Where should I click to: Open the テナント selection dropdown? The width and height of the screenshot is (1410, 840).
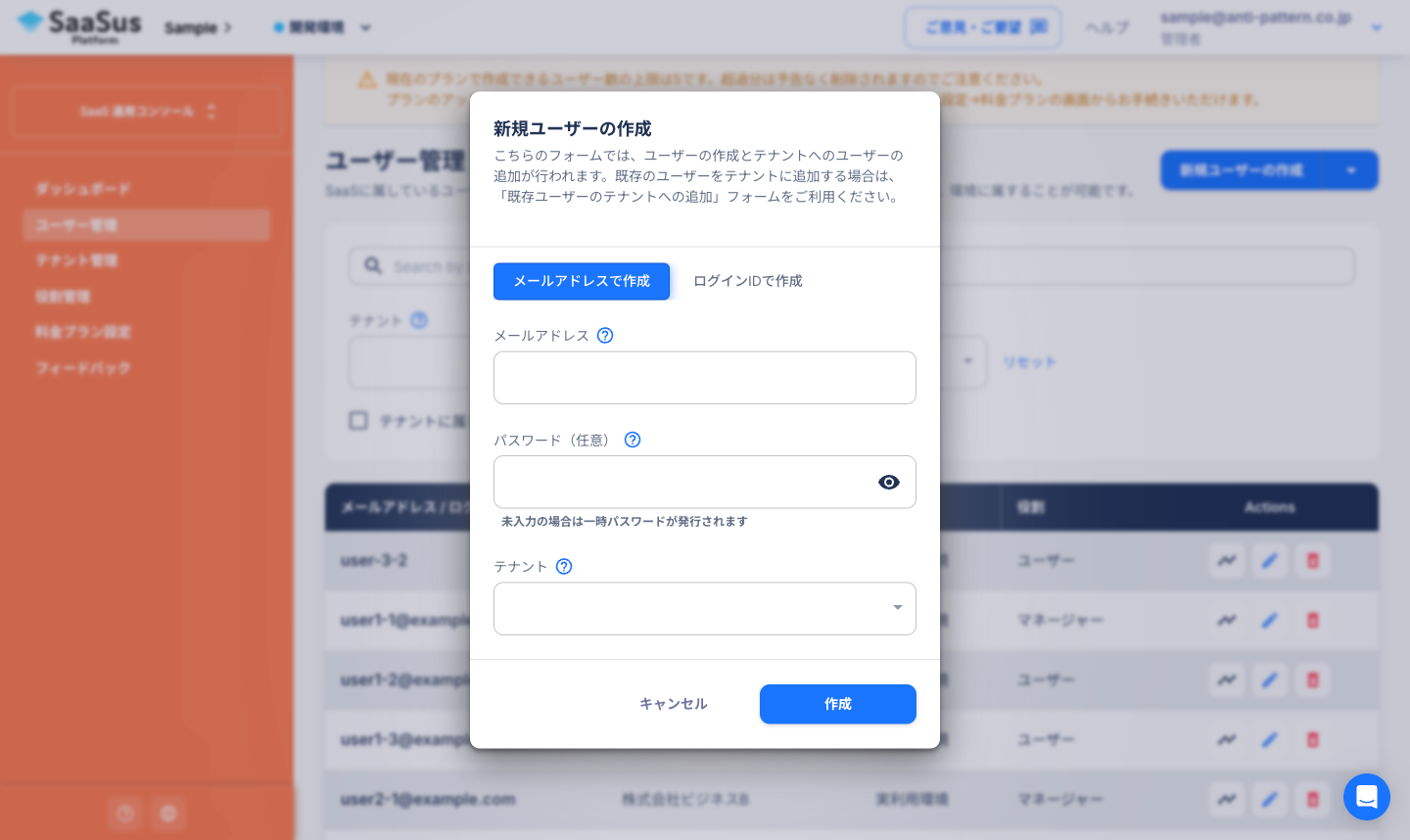[x=704, y=608]
